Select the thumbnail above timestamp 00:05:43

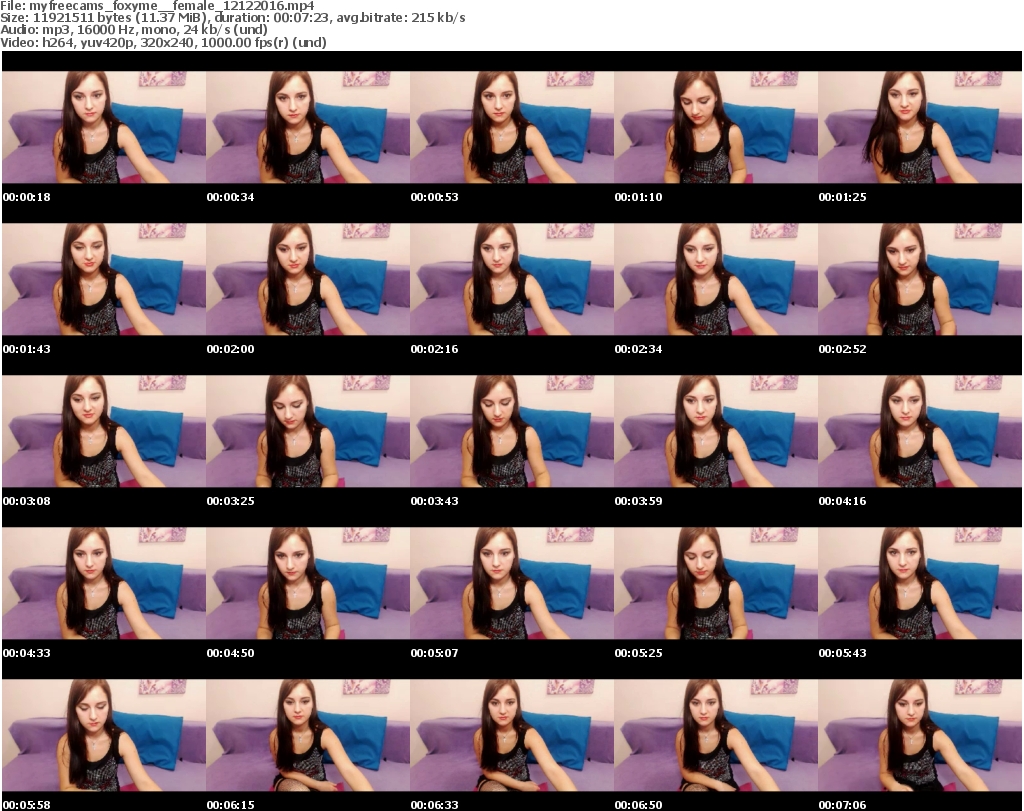coord(920,583)
